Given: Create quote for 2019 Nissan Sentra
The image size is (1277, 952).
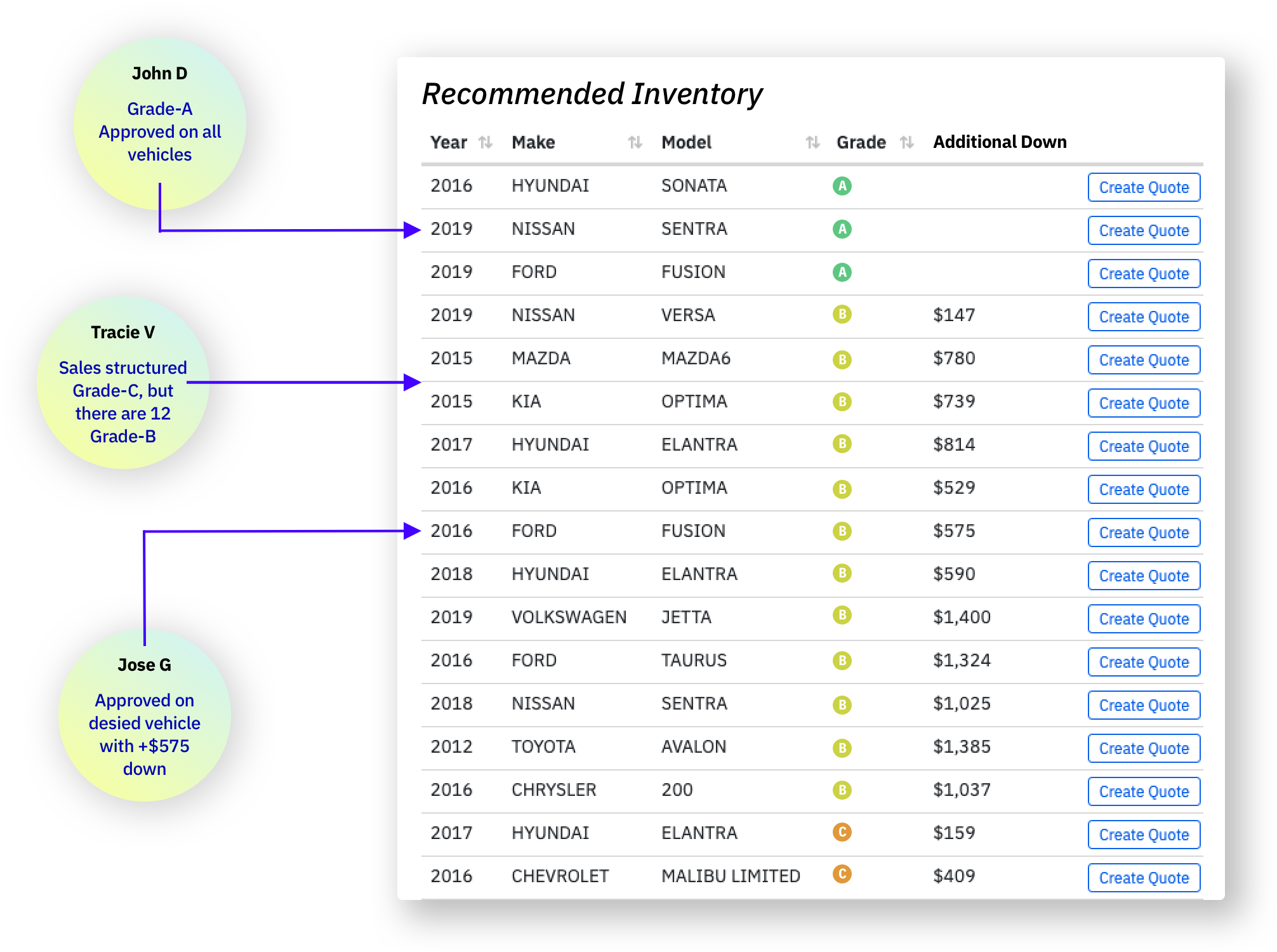Looking at the screenshot, I should pos(1144,231).
